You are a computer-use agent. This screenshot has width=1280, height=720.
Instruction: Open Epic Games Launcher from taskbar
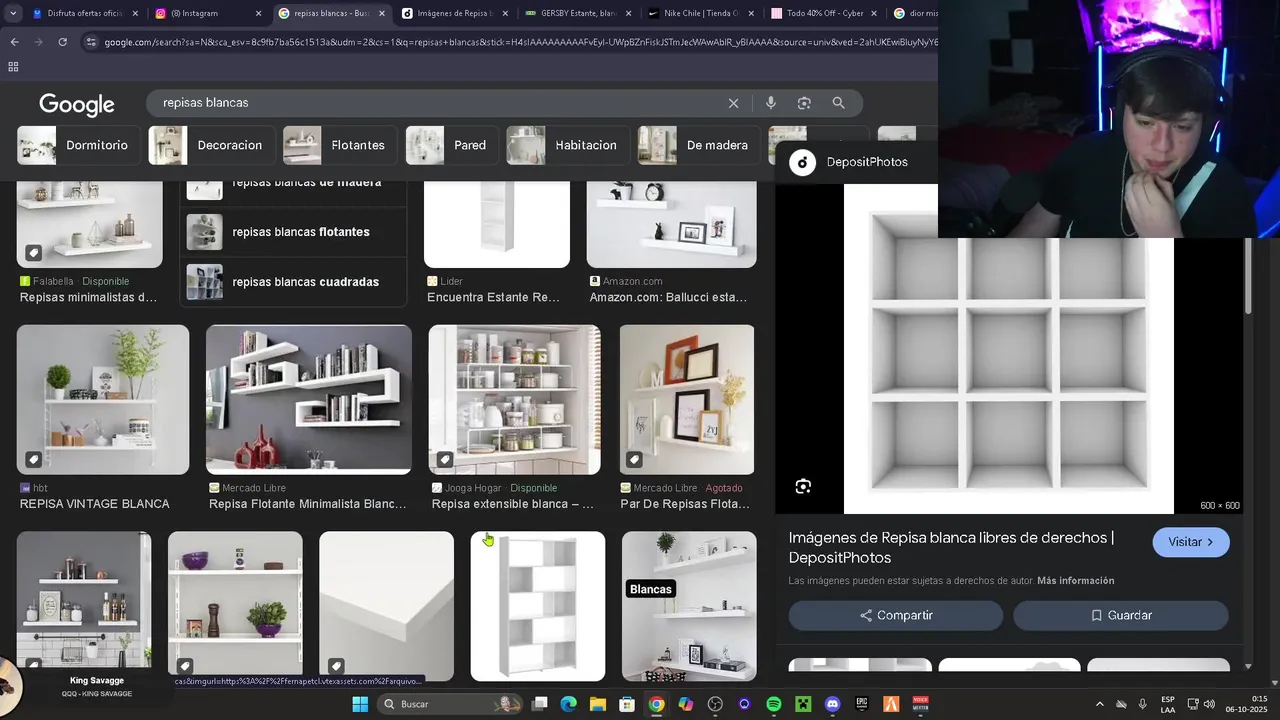click(862, 704)
